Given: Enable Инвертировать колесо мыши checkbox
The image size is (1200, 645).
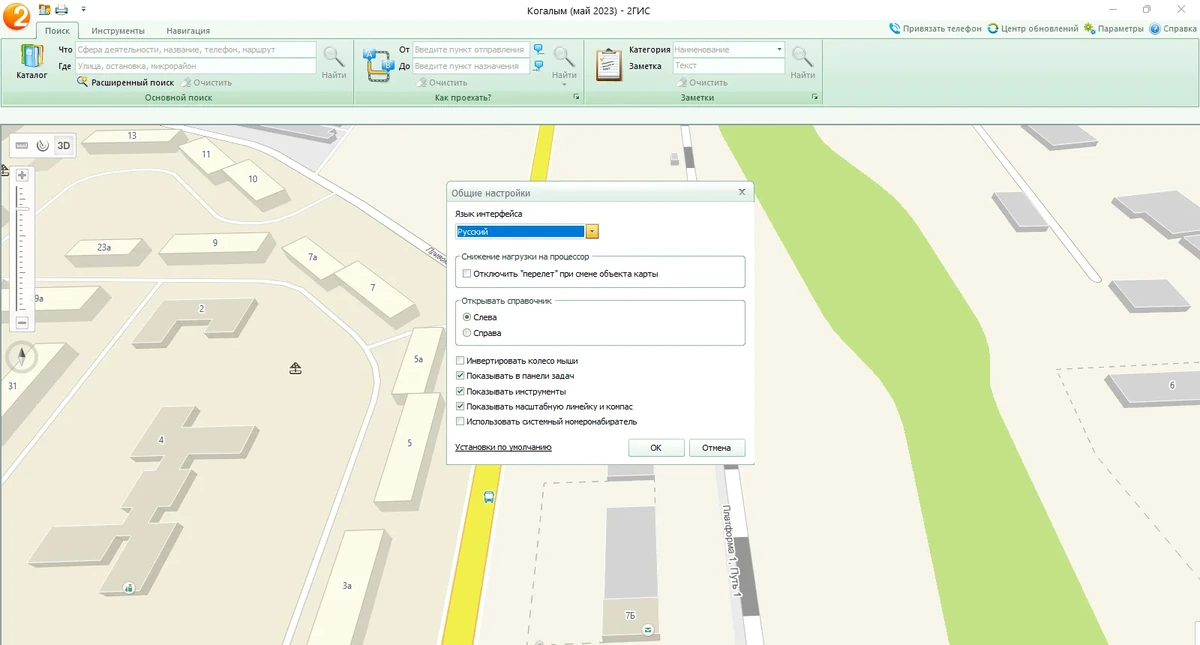Looking at the screenshot, I should click(x=460, y=361).
